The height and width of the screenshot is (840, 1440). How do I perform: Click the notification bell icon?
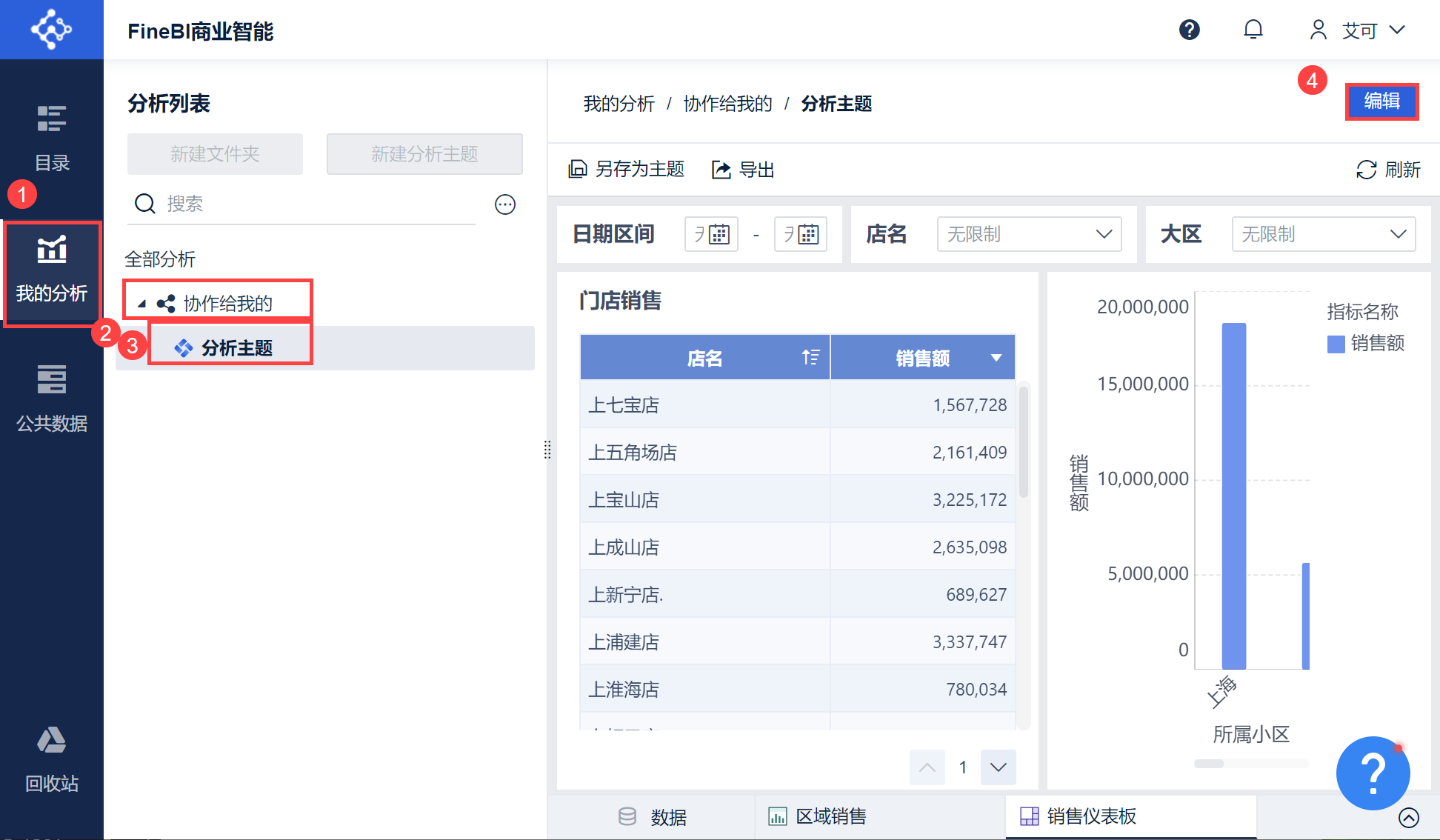[1253, 30]
